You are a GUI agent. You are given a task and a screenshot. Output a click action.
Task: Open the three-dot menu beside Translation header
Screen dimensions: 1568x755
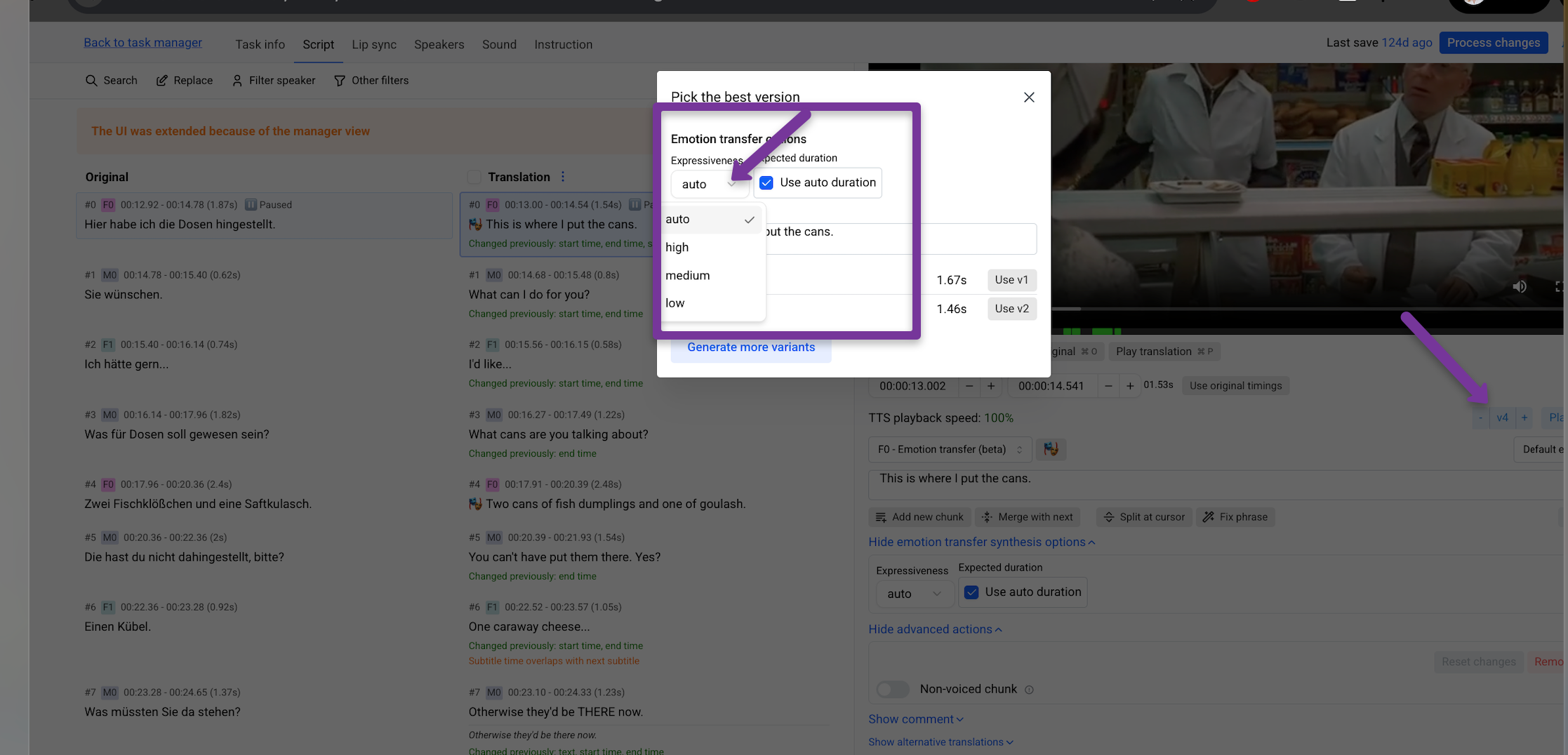(x=563, y=177)
